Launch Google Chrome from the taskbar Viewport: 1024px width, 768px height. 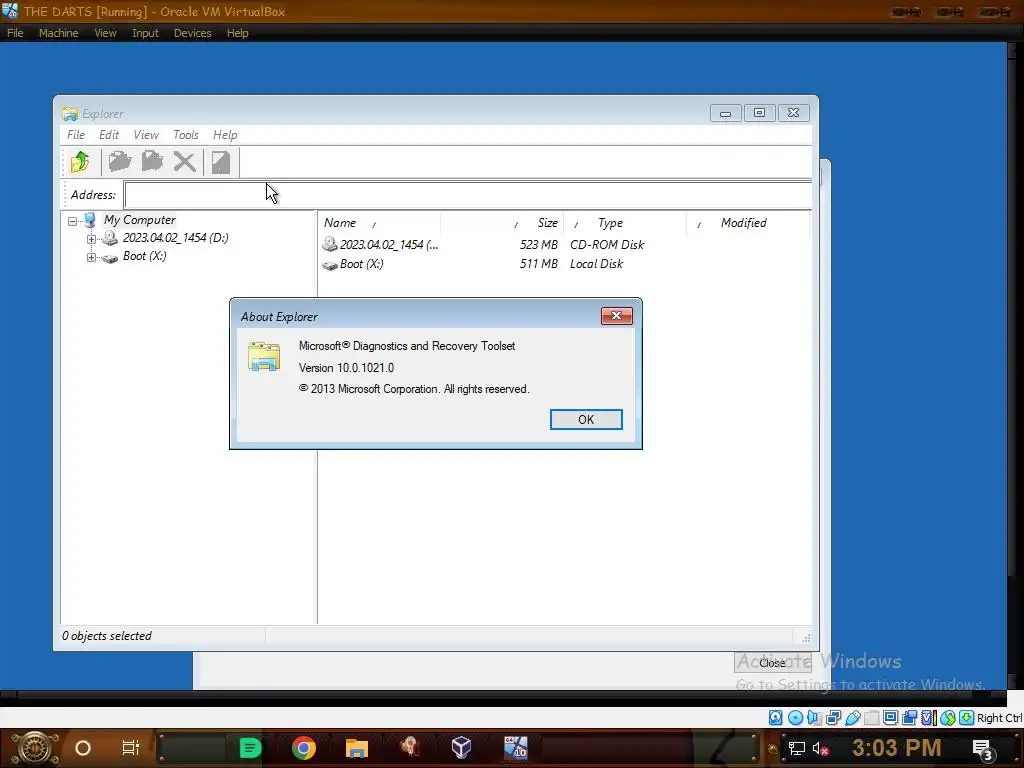click(304, 748)
